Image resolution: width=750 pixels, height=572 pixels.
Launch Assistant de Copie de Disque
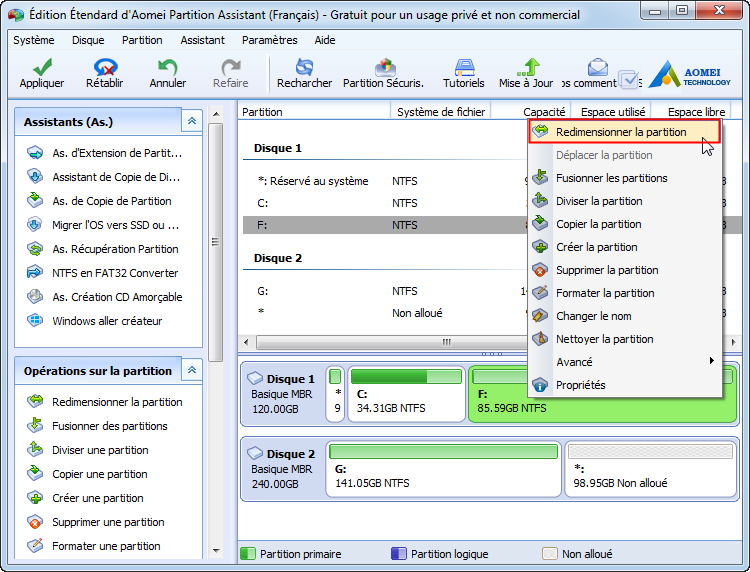104,177
